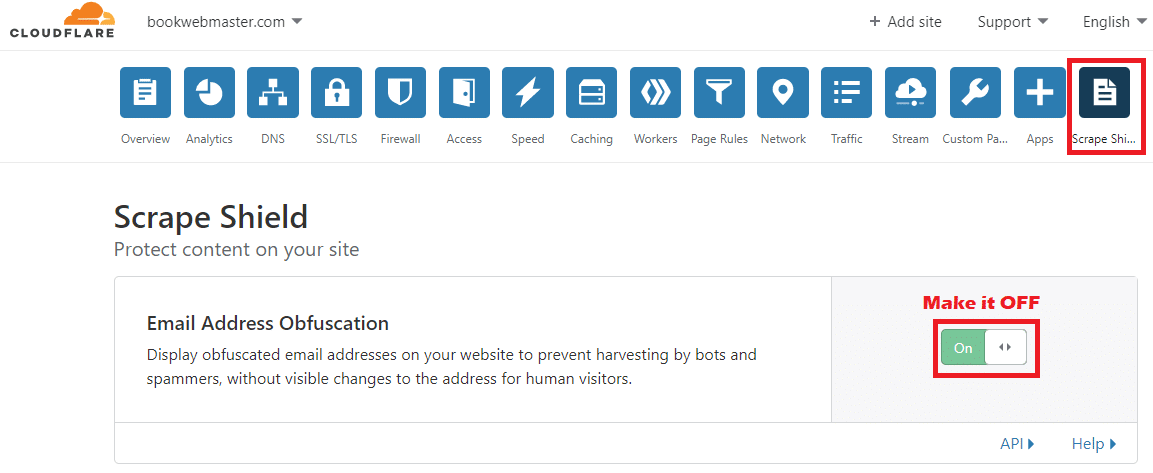
Task: Click the Apps tab label
Action: (1040, 139)
